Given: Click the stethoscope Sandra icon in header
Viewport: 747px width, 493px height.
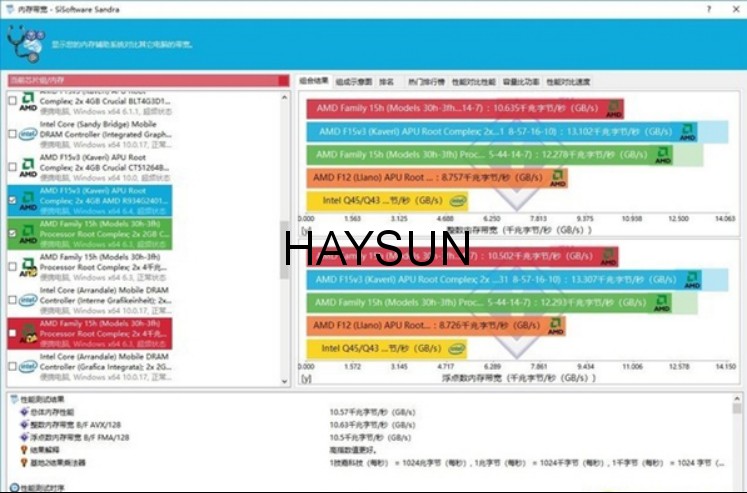Looking at the screenshot, I should coord(26,44).
